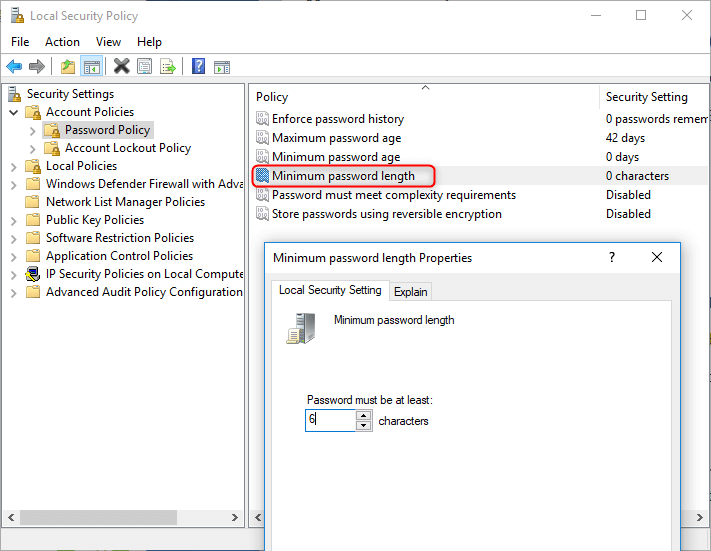The height and width of the screenshot is (551, 711).
Task: Click the Up One Level folder icon
Action: [x=67, y=67]
